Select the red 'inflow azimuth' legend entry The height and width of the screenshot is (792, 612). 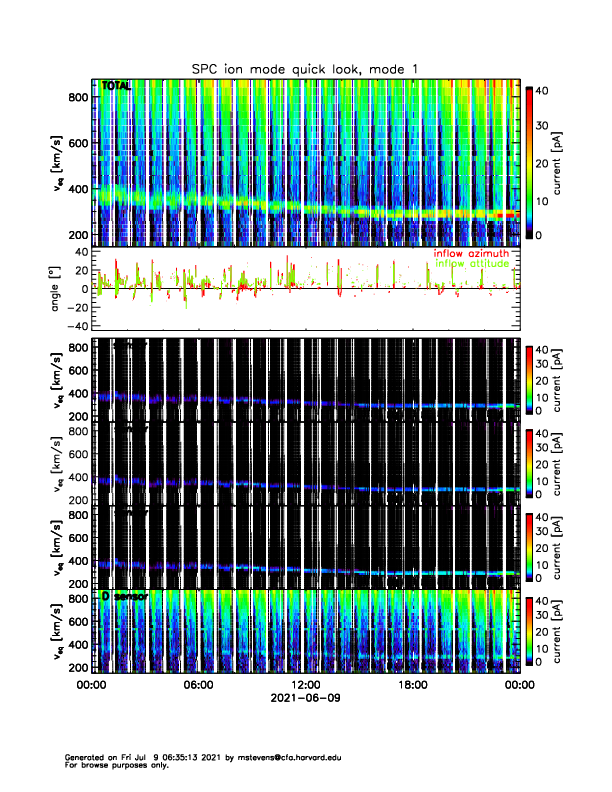tap(470, 253)
